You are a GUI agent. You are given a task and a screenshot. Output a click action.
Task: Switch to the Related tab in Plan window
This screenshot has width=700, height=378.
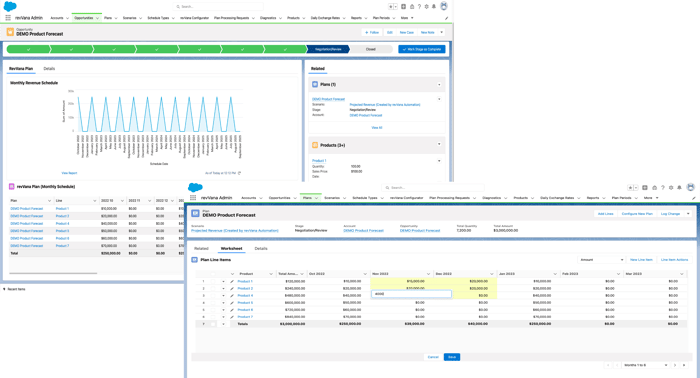[201, 249]
